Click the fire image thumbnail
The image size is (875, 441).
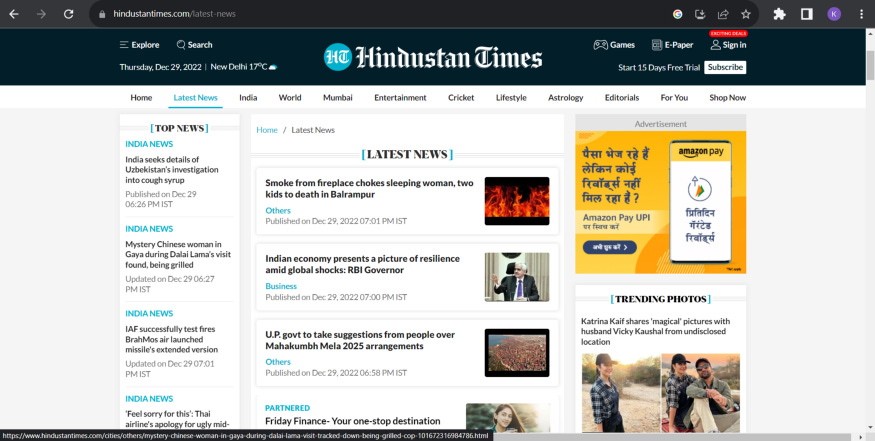point(517,201)
